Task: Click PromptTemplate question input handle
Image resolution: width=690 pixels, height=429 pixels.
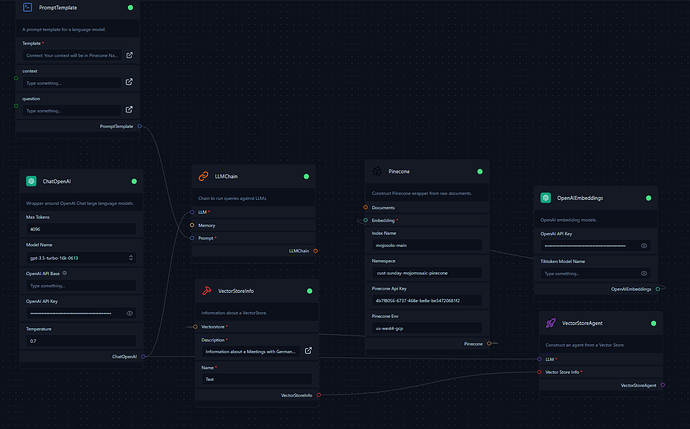Action: 16,106
